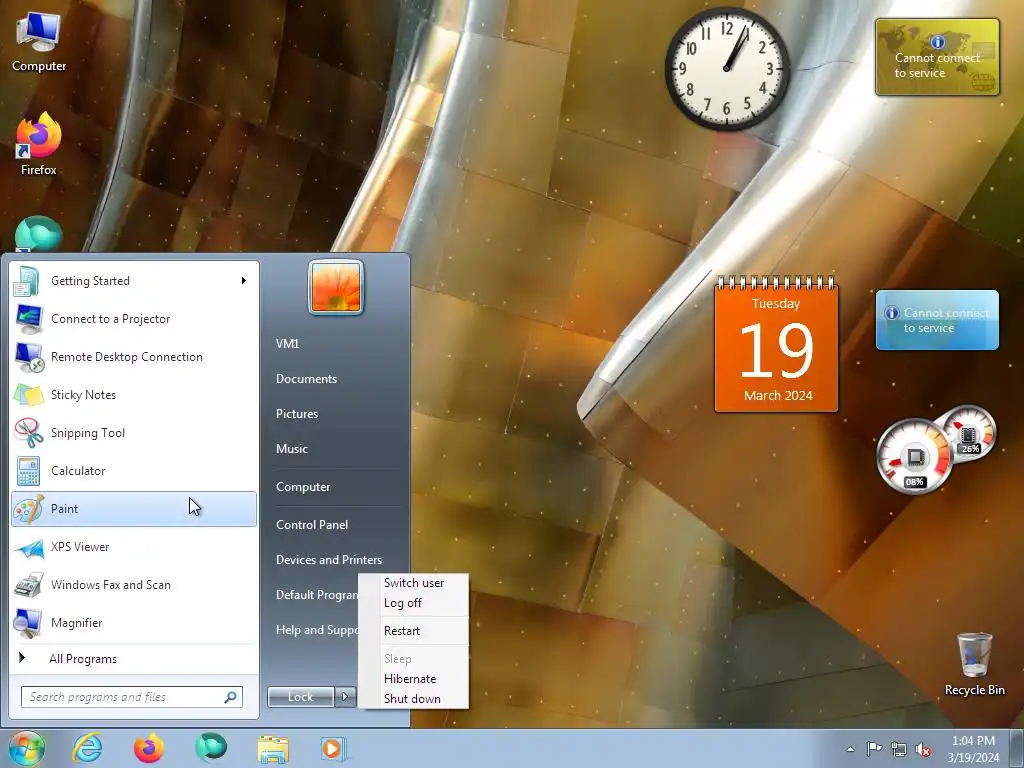Show hidden tray icons arrow
This screenshot has width=1024, height=768.
[x=850, y=749]
